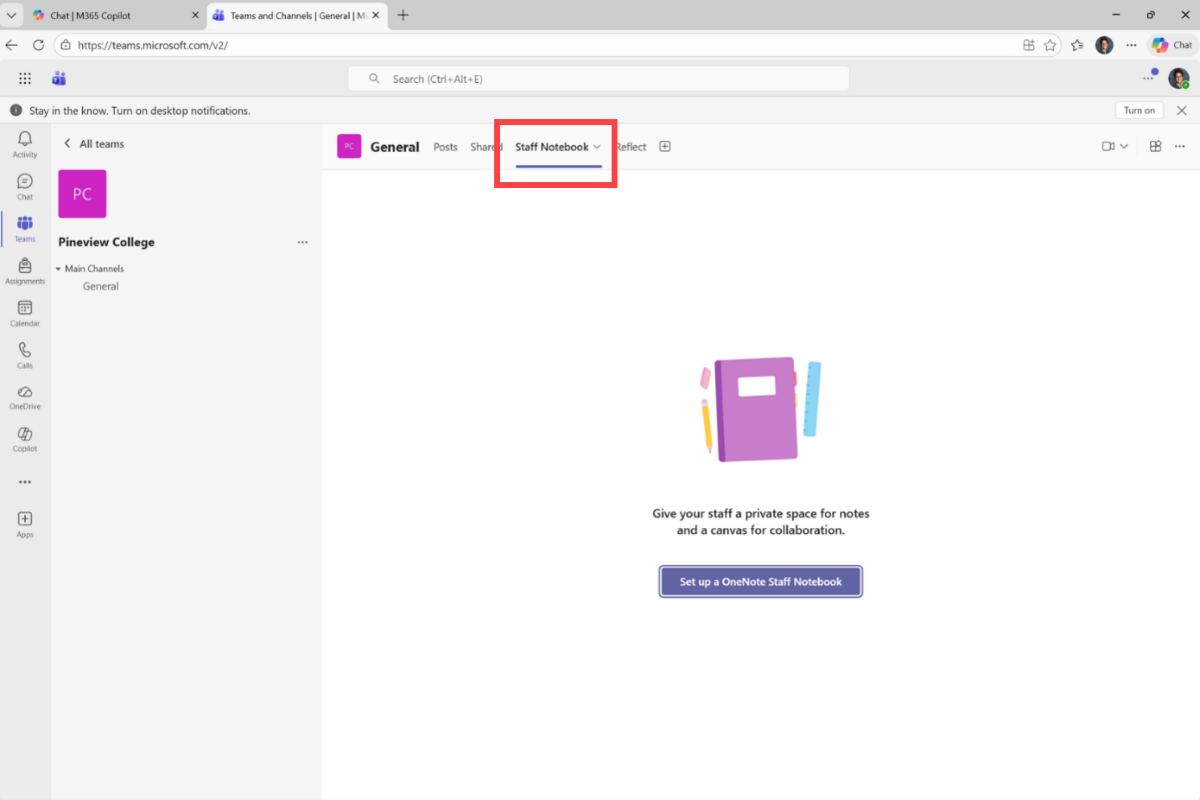Open OneDrive from the left rail

(x=25, y=397)
